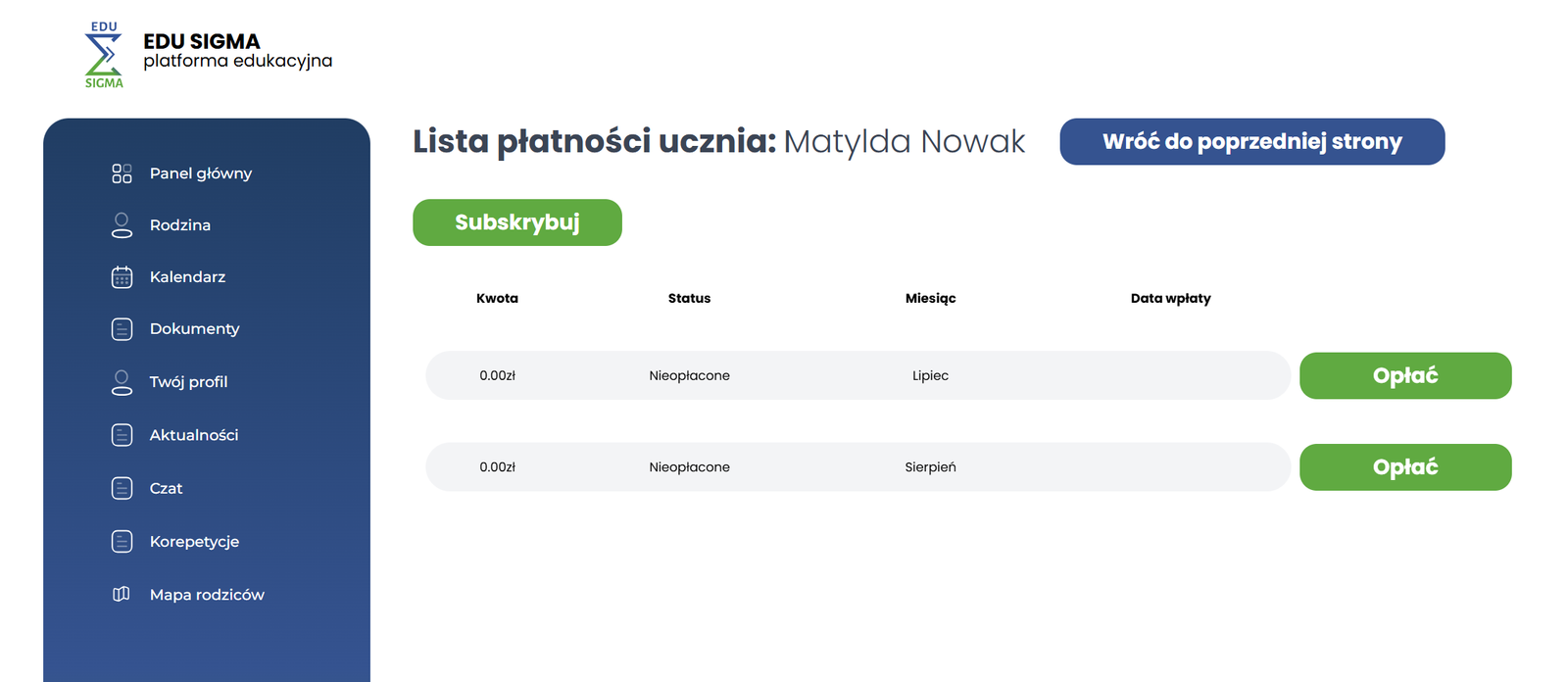Click the Rodzina person icon
This screenshot has width=1568, height=682.
tap(122, 225)
